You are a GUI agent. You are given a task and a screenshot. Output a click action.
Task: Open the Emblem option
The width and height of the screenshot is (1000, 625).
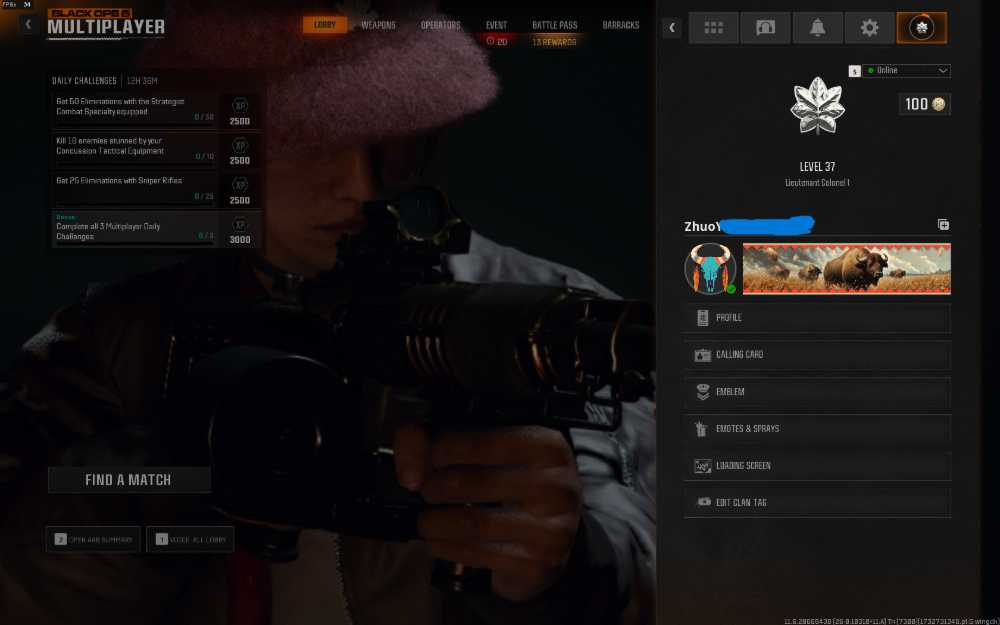coord(818,392)
